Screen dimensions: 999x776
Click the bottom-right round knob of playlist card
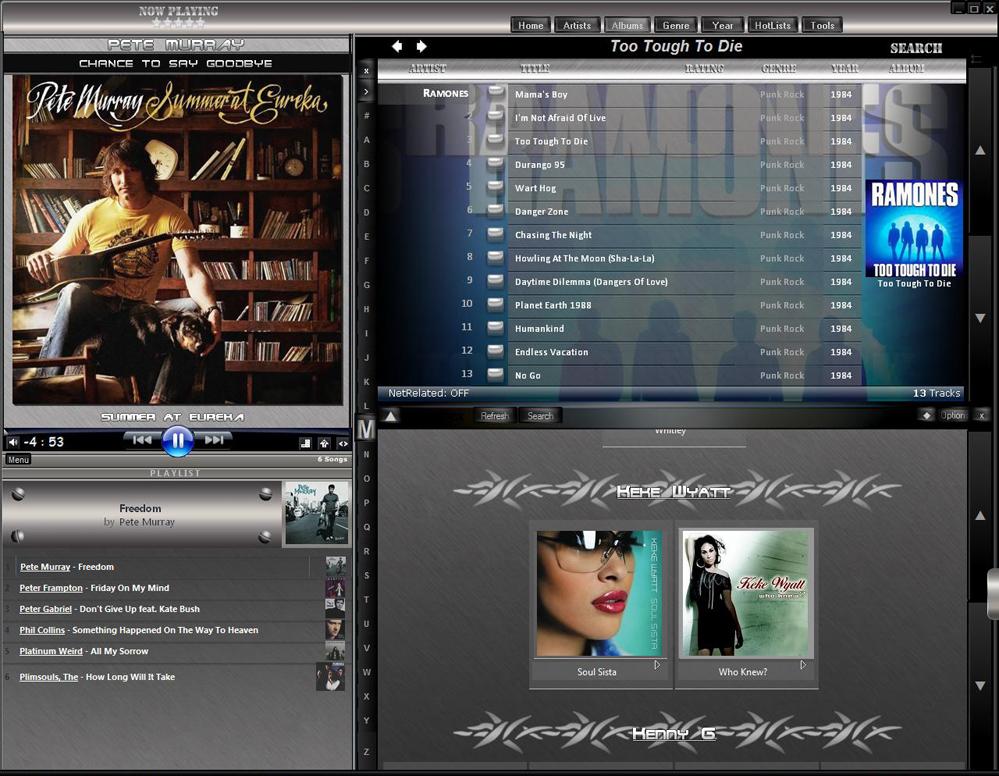pos(265,537)
